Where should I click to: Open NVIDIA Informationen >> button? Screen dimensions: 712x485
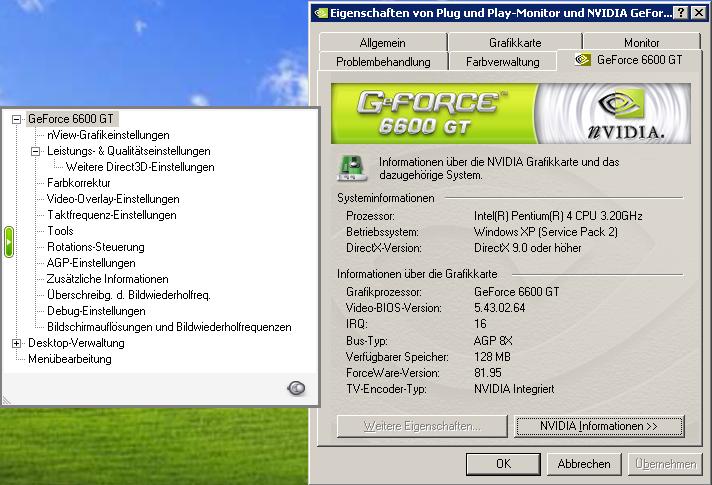[599, 426]
